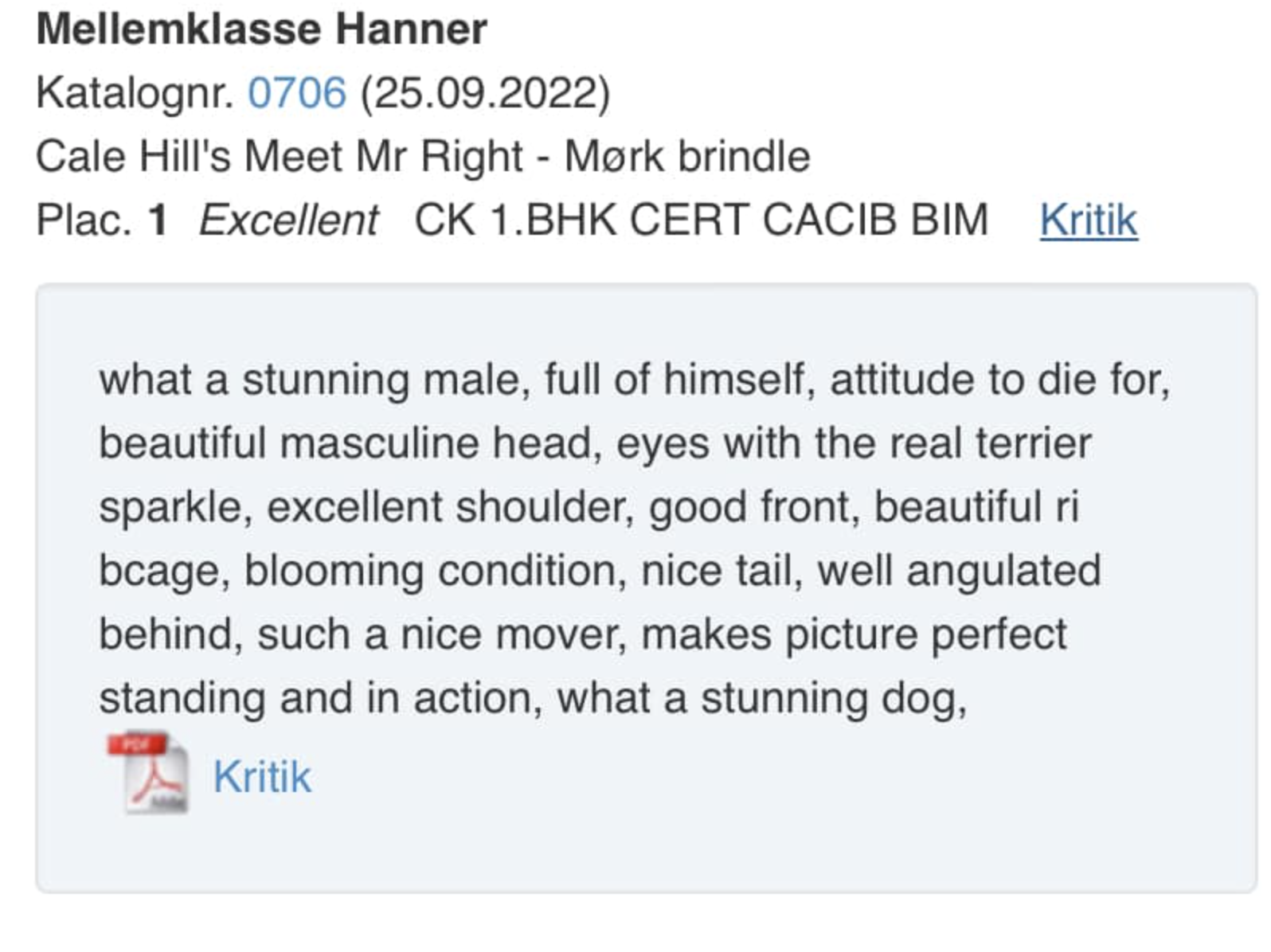1271x952 pixels.
Task: Click the Mellemklasse Hanner heading
Action: (262, 29)
